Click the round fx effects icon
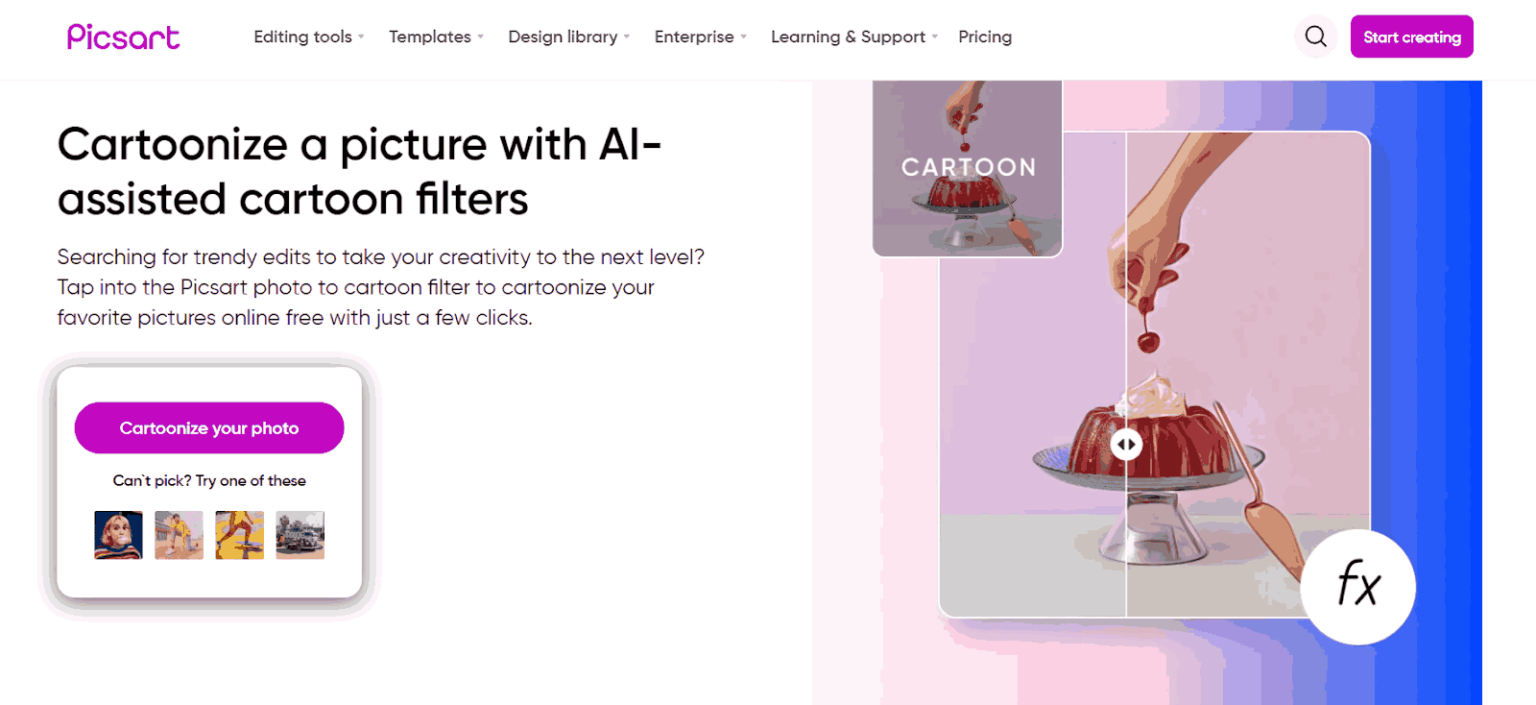This screenshot has height=705, width=1536. [1357, 587]
